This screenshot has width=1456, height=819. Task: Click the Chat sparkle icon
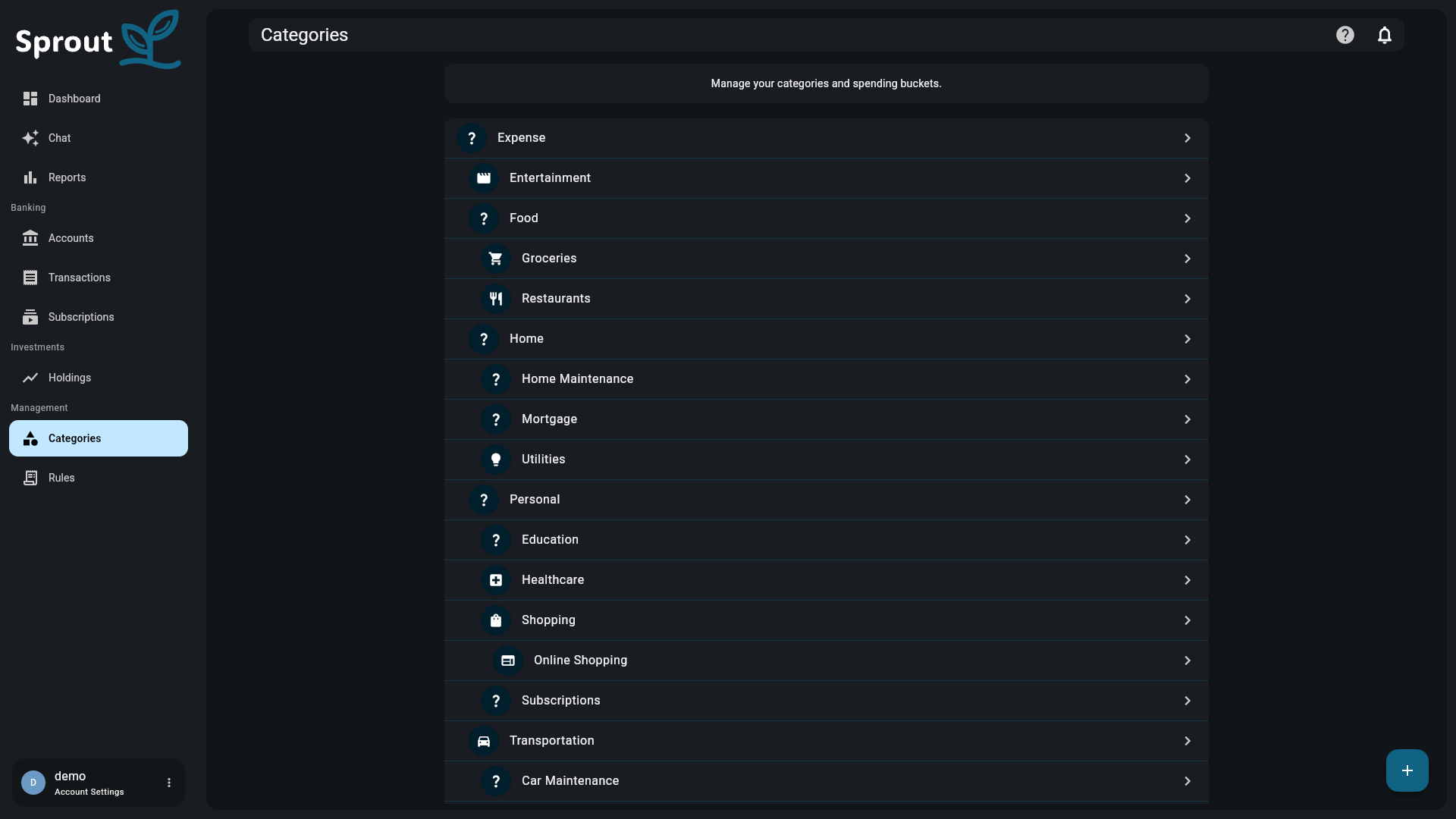(30, 138)
